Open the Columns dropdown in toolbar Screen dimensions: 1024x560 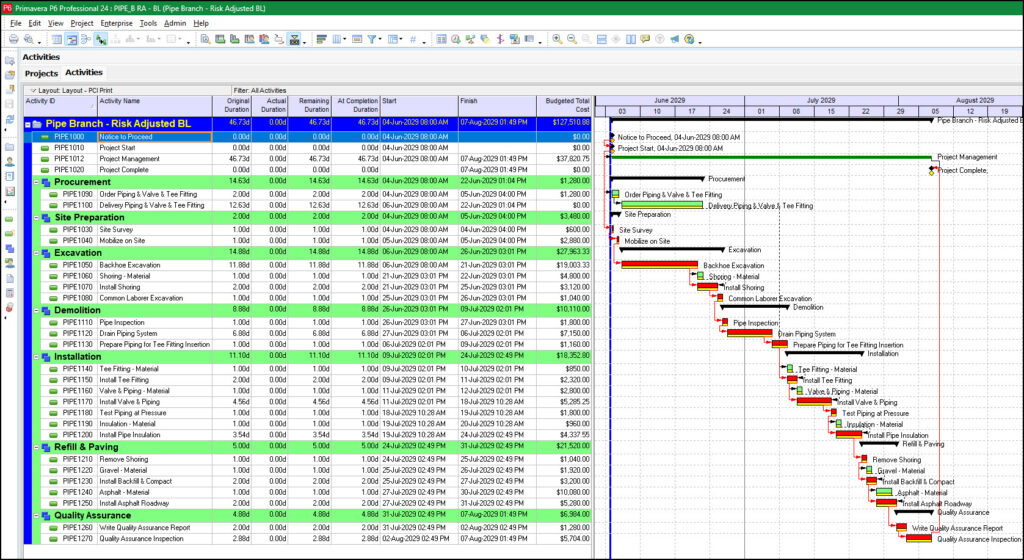(x=342, y=39)
